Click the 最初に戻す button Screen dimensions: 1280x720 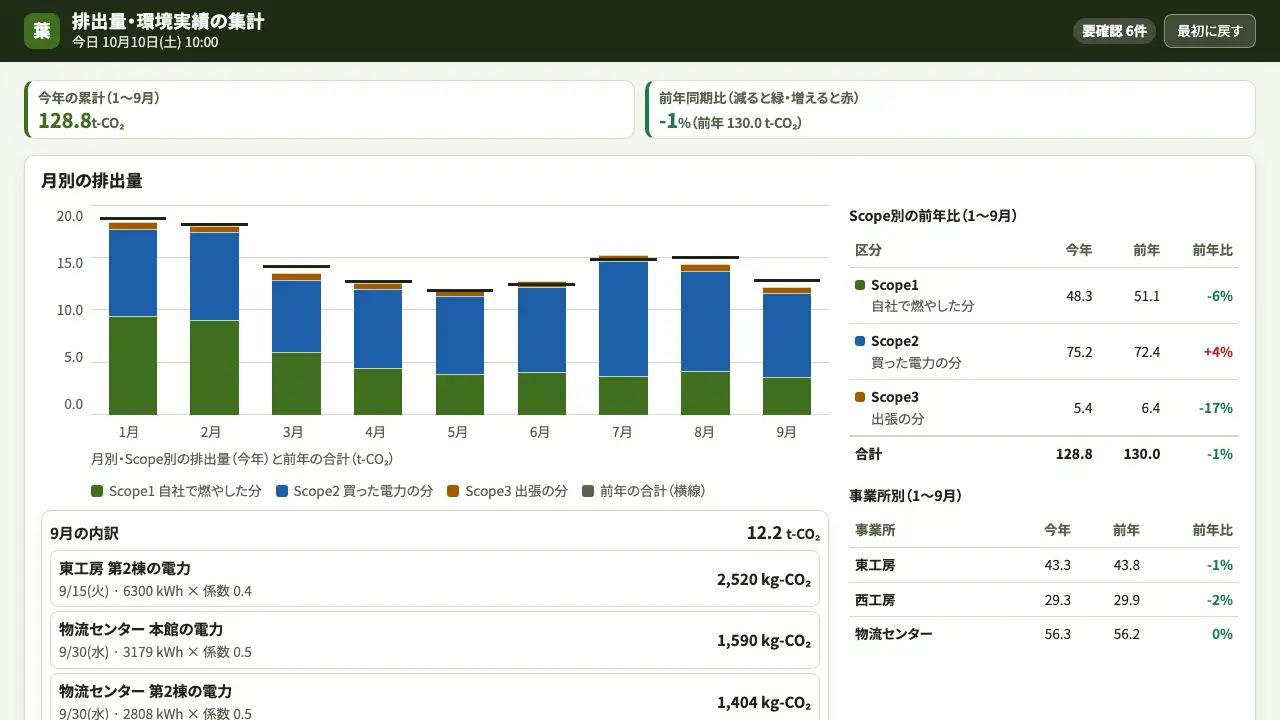(x=1209, y=31)
